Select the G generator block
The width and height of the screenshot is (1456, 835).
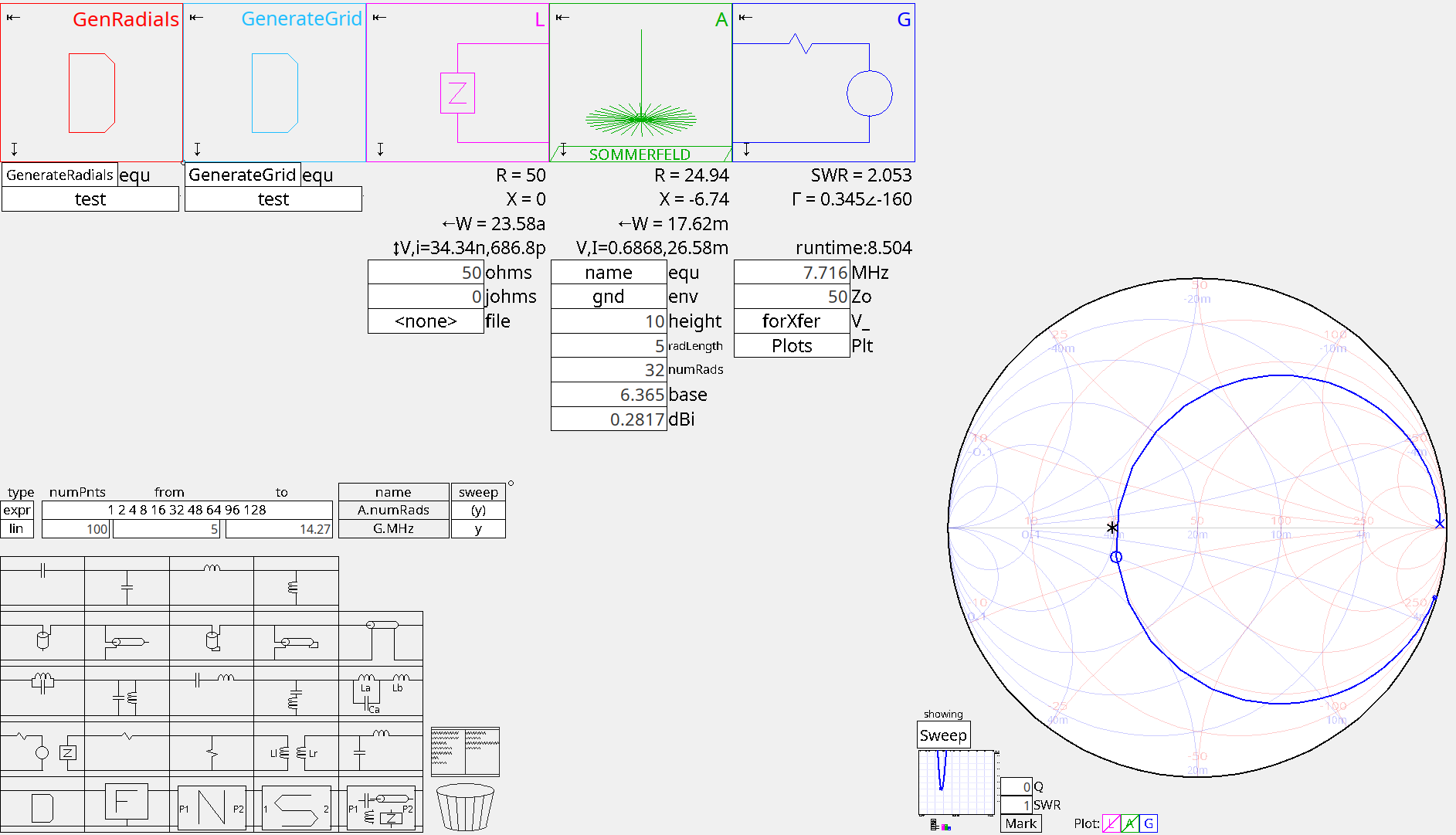click(x=823, y=83)
